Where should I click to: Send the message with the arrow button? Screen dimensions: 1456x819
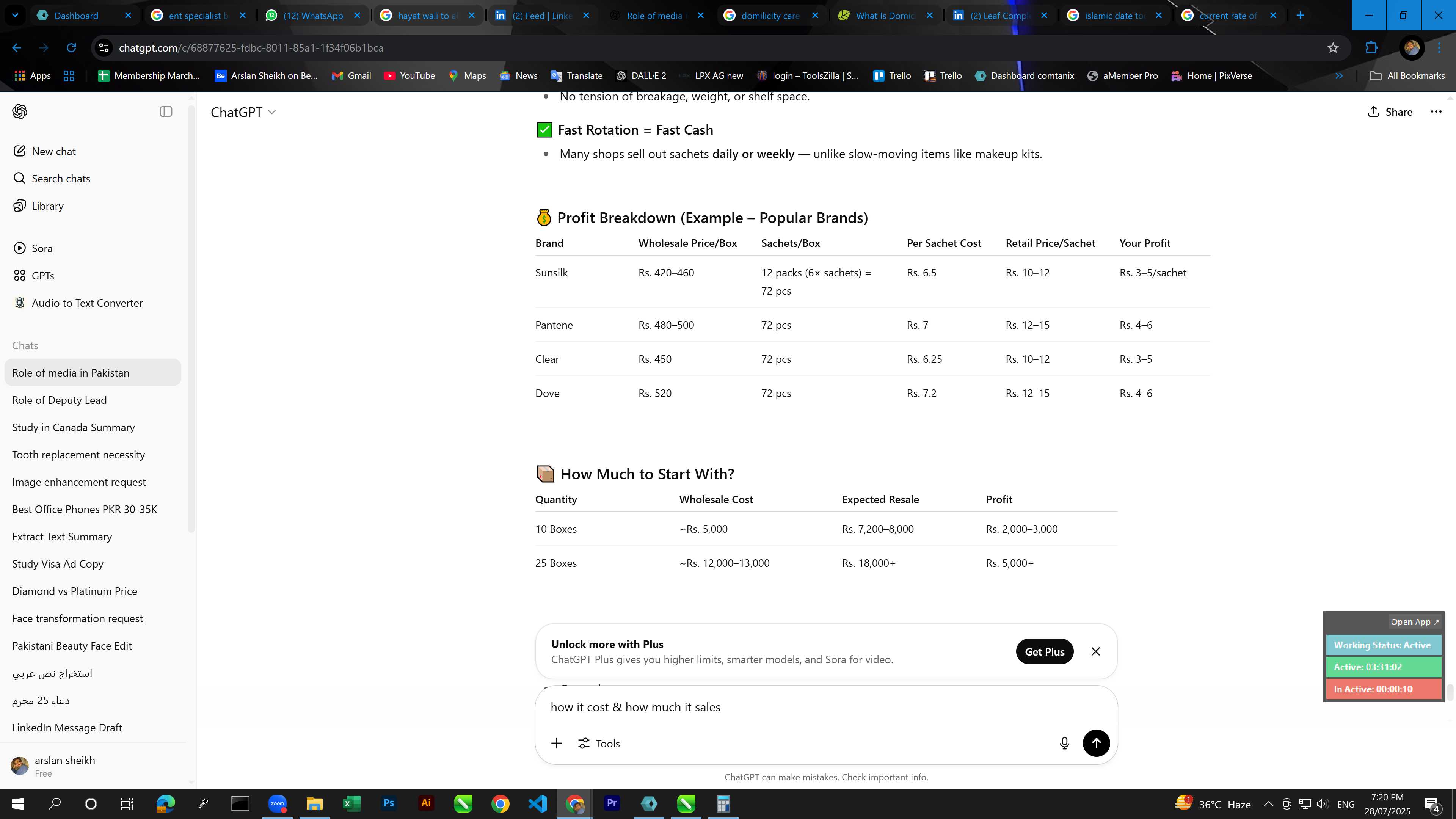[x=1096, y=743]
